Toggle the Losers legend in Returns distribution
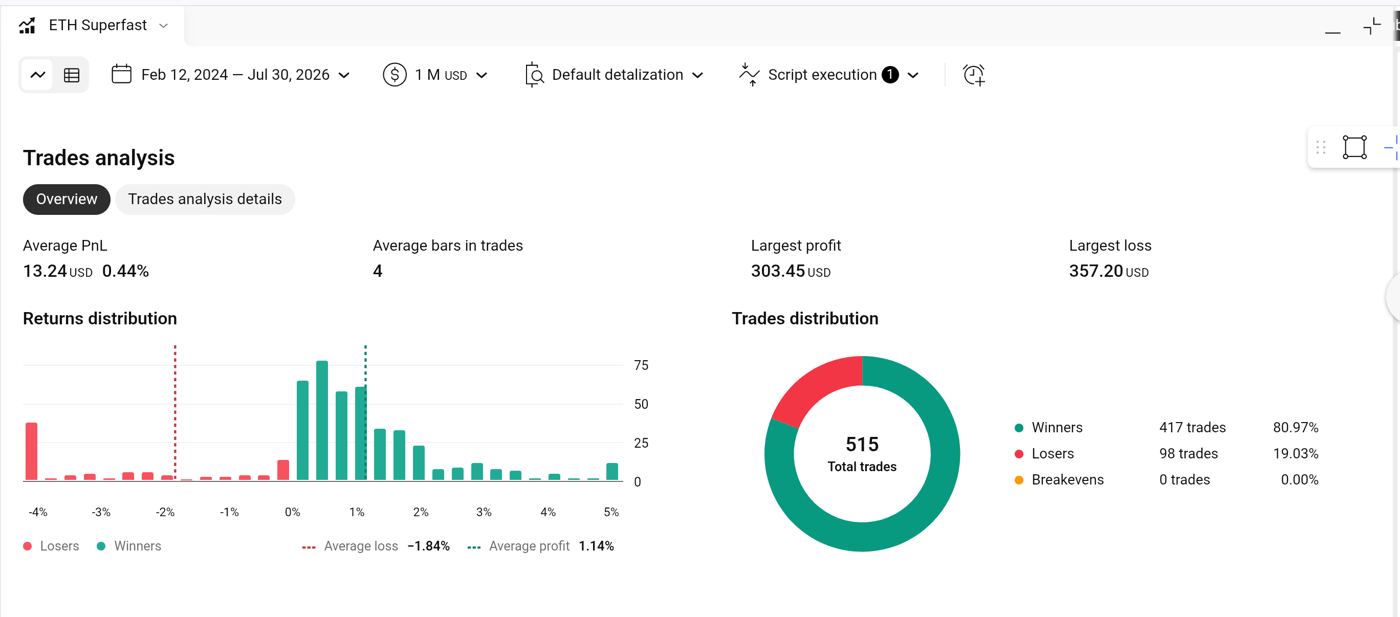Screen dimensions: 1400x617 [x=51, y=546]
